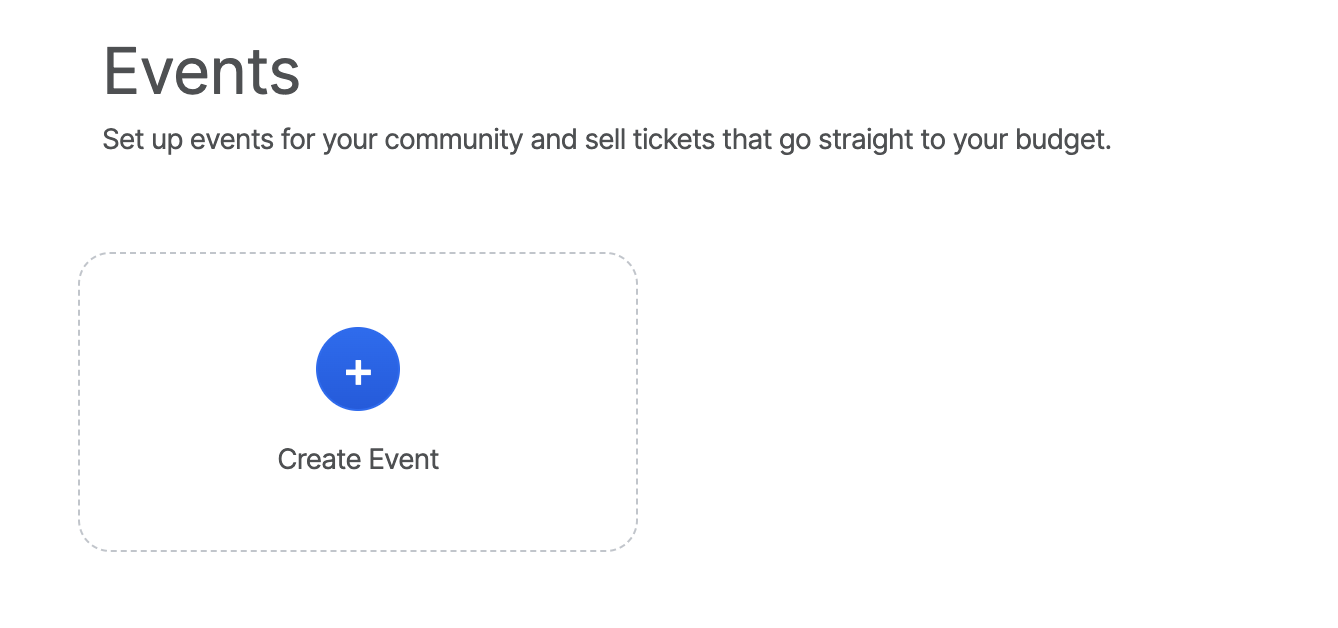Hit the circular plus button above Create Event

(358, 369)
